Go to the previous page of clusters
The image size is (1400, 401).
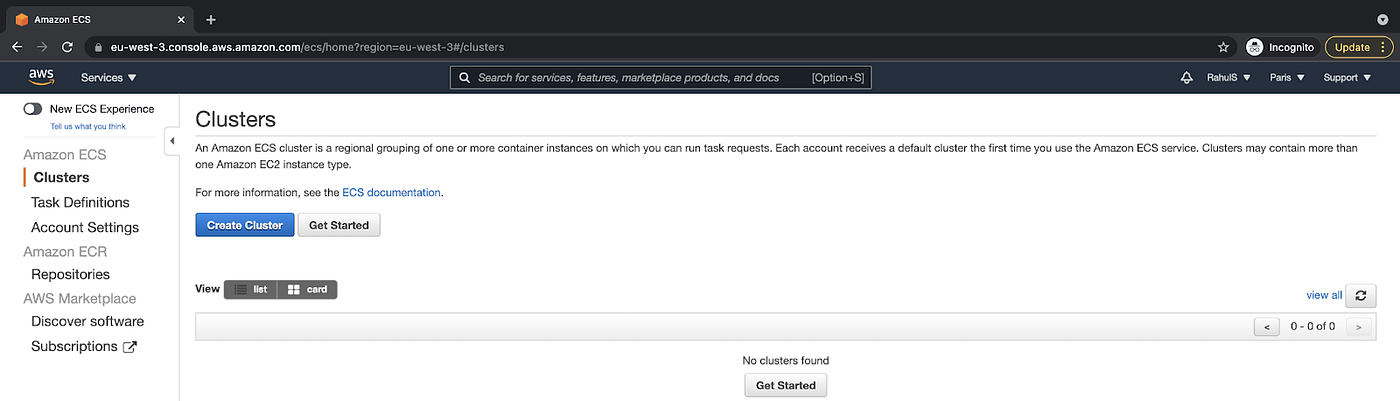[x=1267, y=326]
